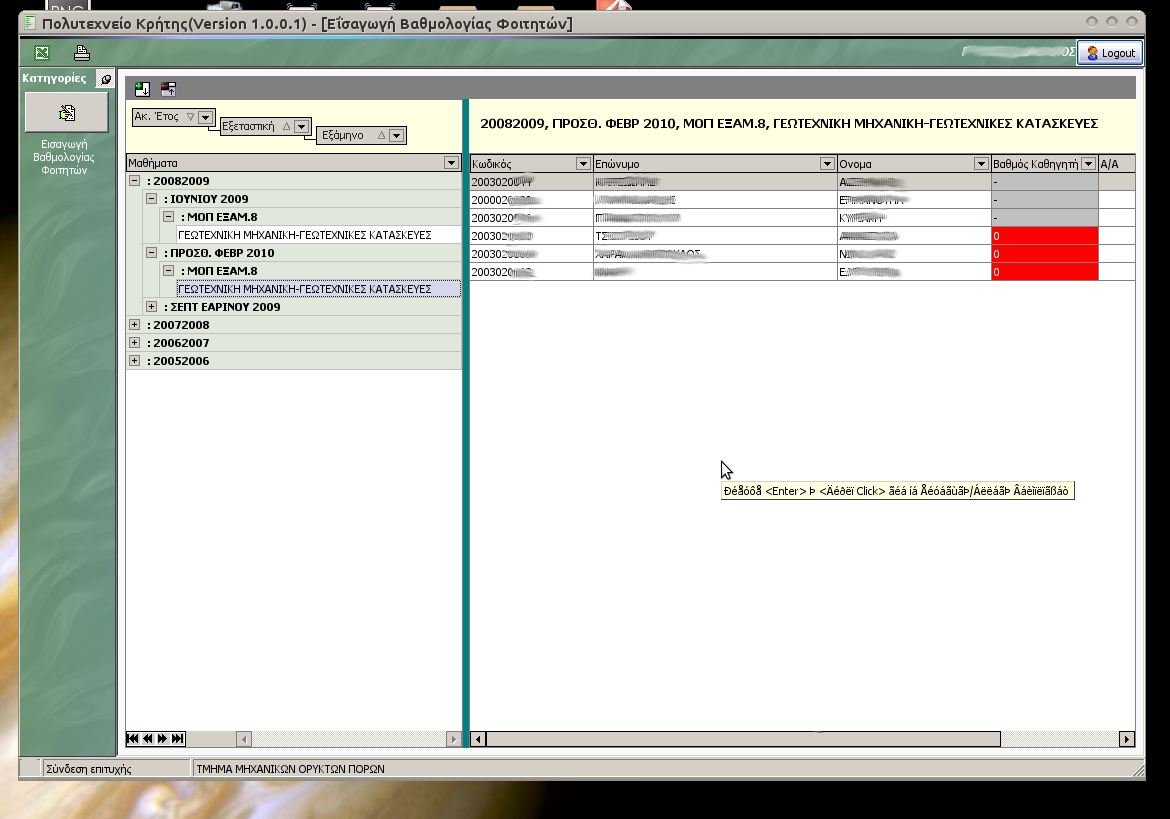Click the grid's horizontal scrollbar right arrow

pos(1127,739)
